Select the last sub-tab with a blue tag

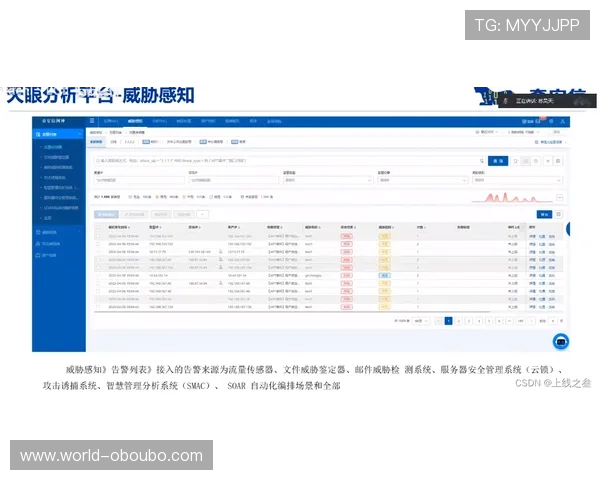click(x=238, y=142)
